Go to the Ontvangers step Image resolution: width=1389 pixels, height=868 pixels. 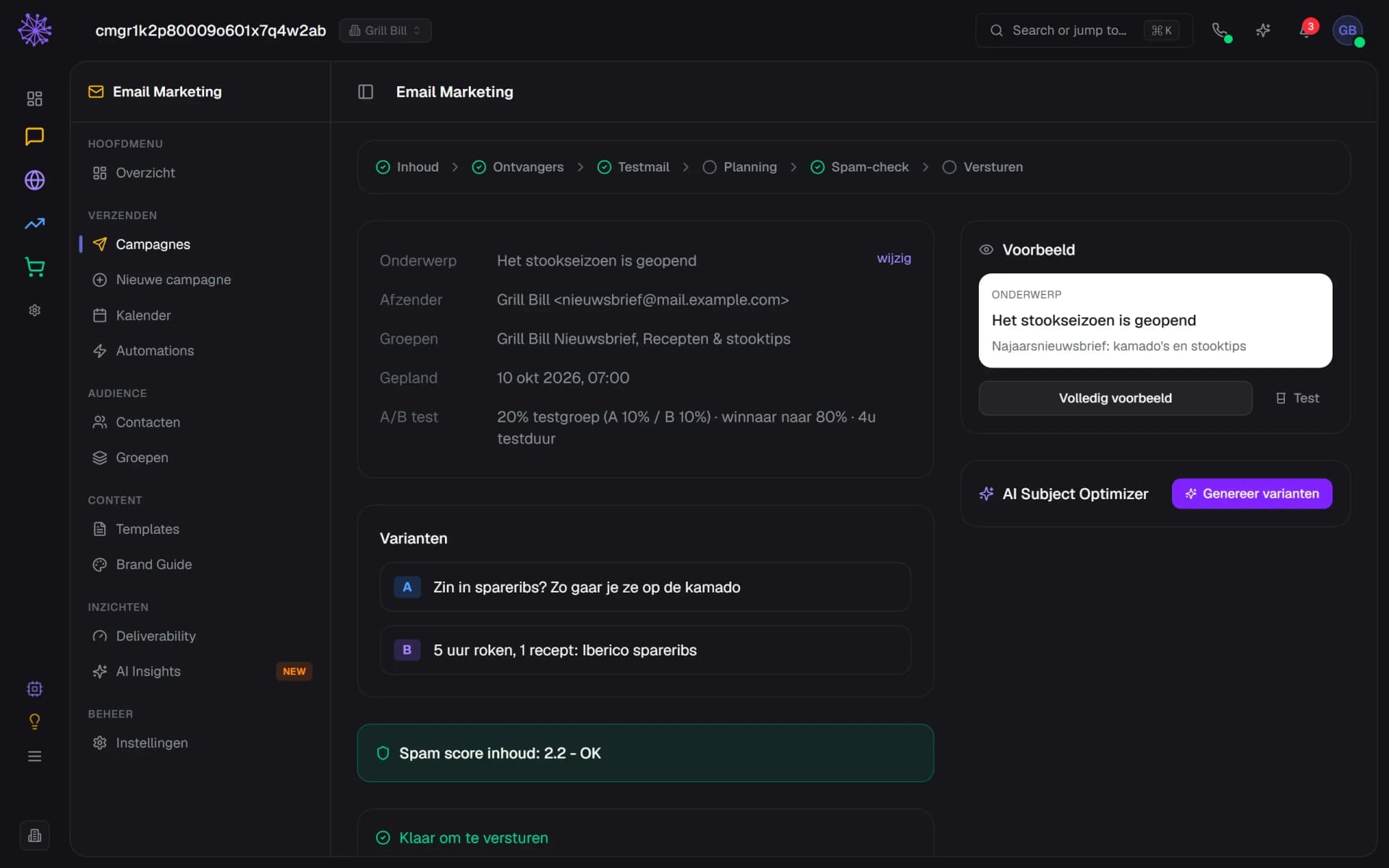point(517,167)
